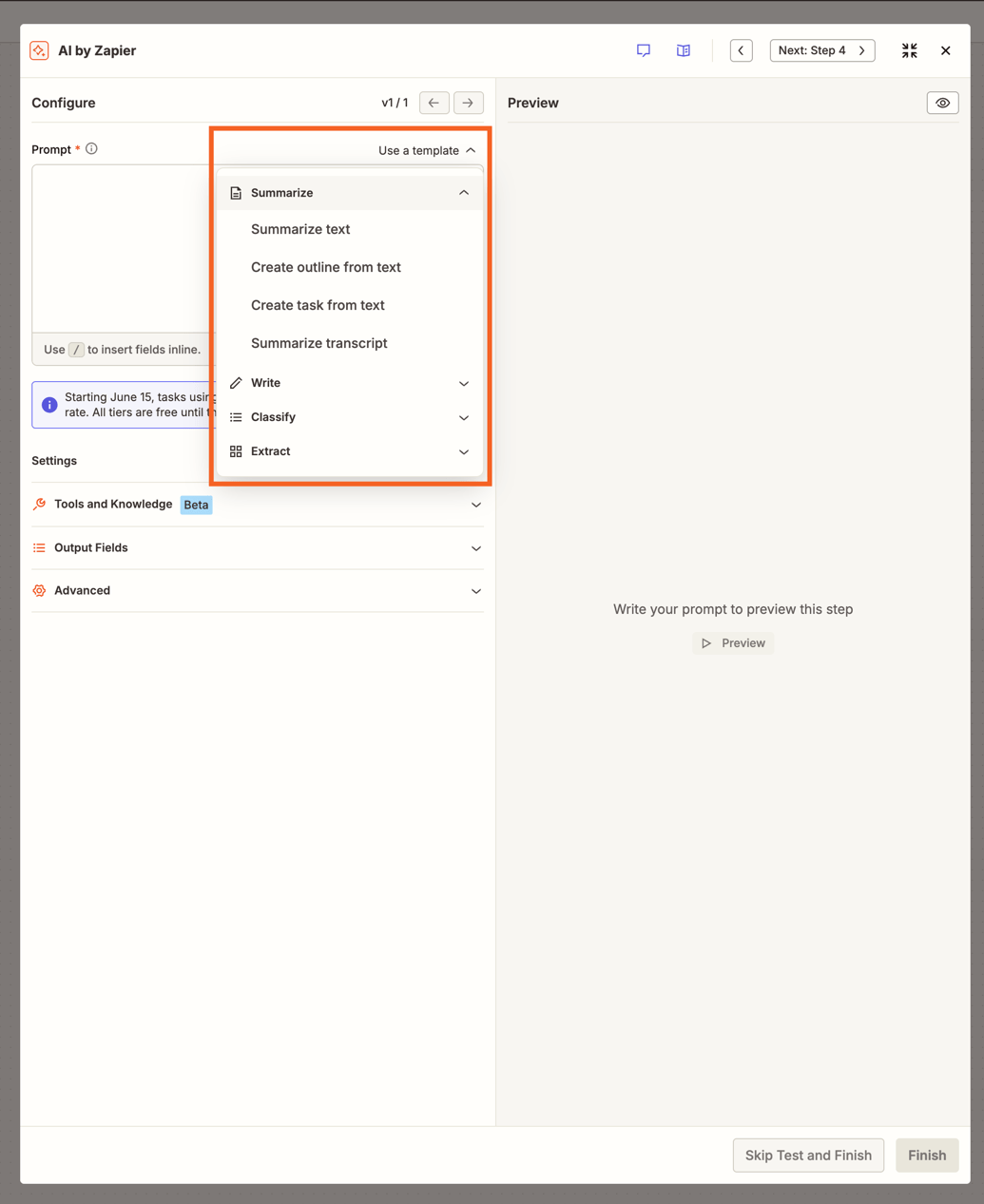Viewport: 984px width, 1204px height.
Task: Click the slash key hint in prompt footer
Action: click(x=76, y=350)
